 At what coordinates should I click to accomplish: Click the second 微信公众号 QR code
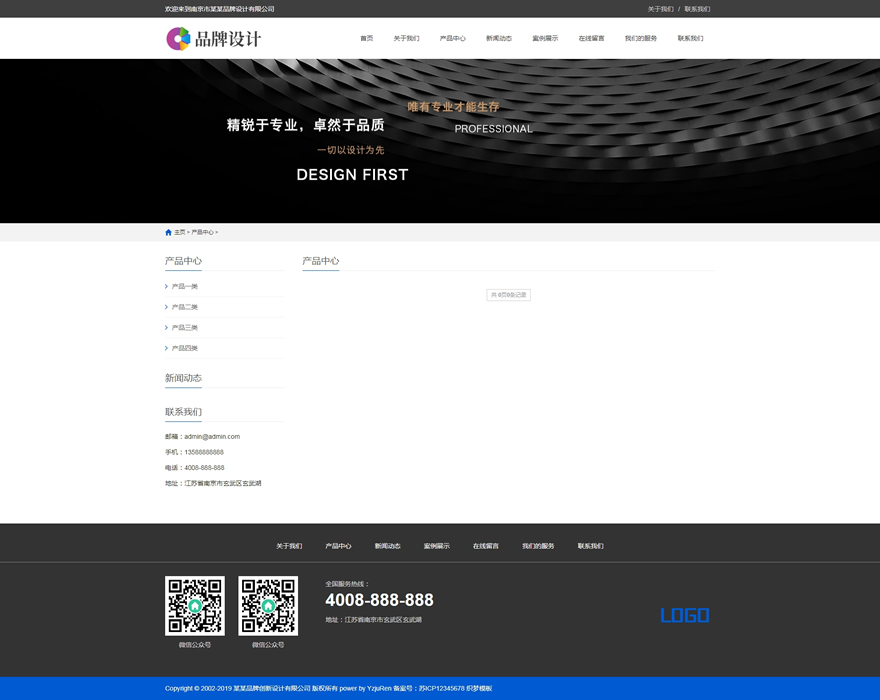click(268, 606)
